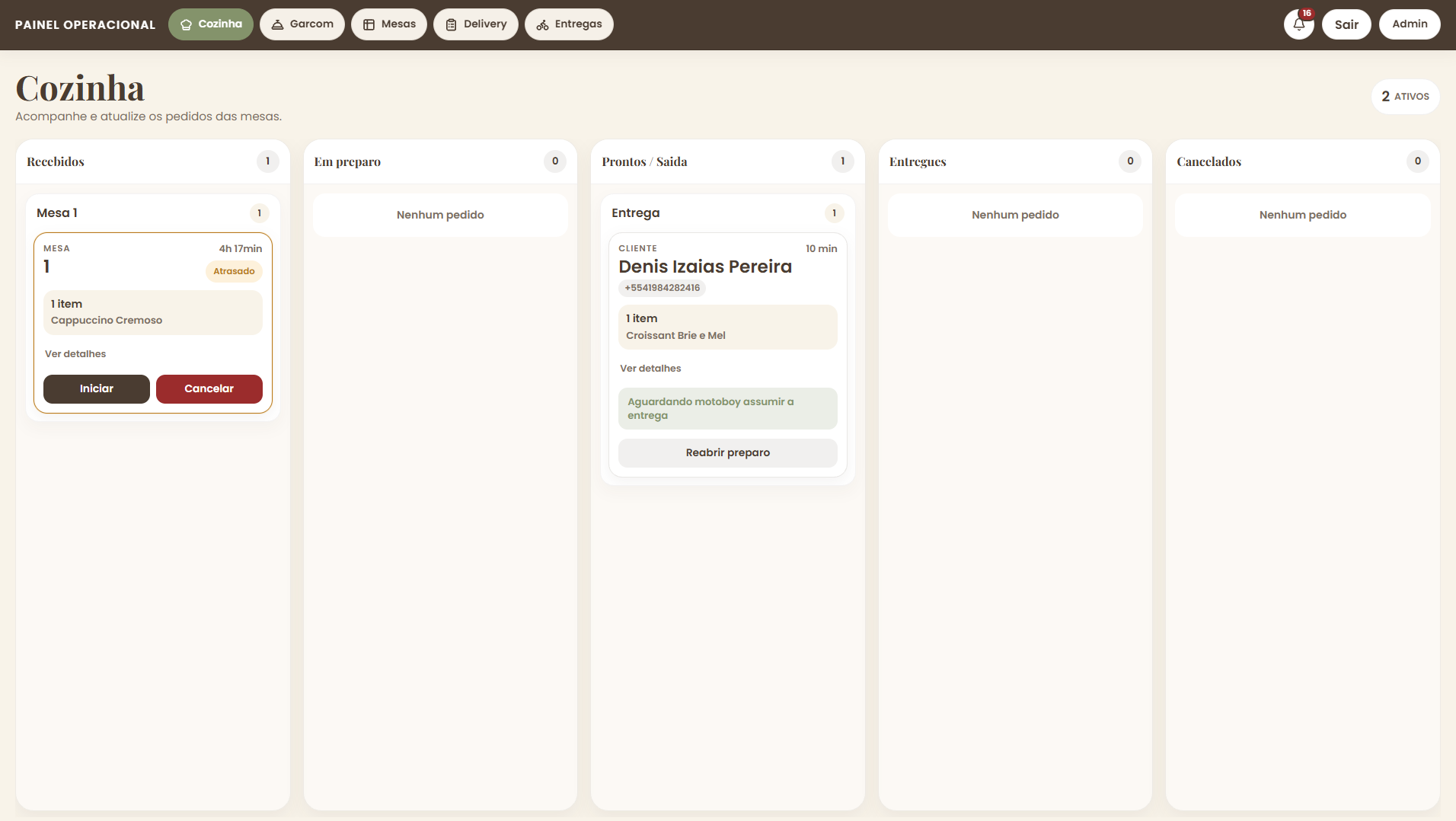
Task: Click the serving tray icon in Garcom tab
Action: click(x=277, y=24)
